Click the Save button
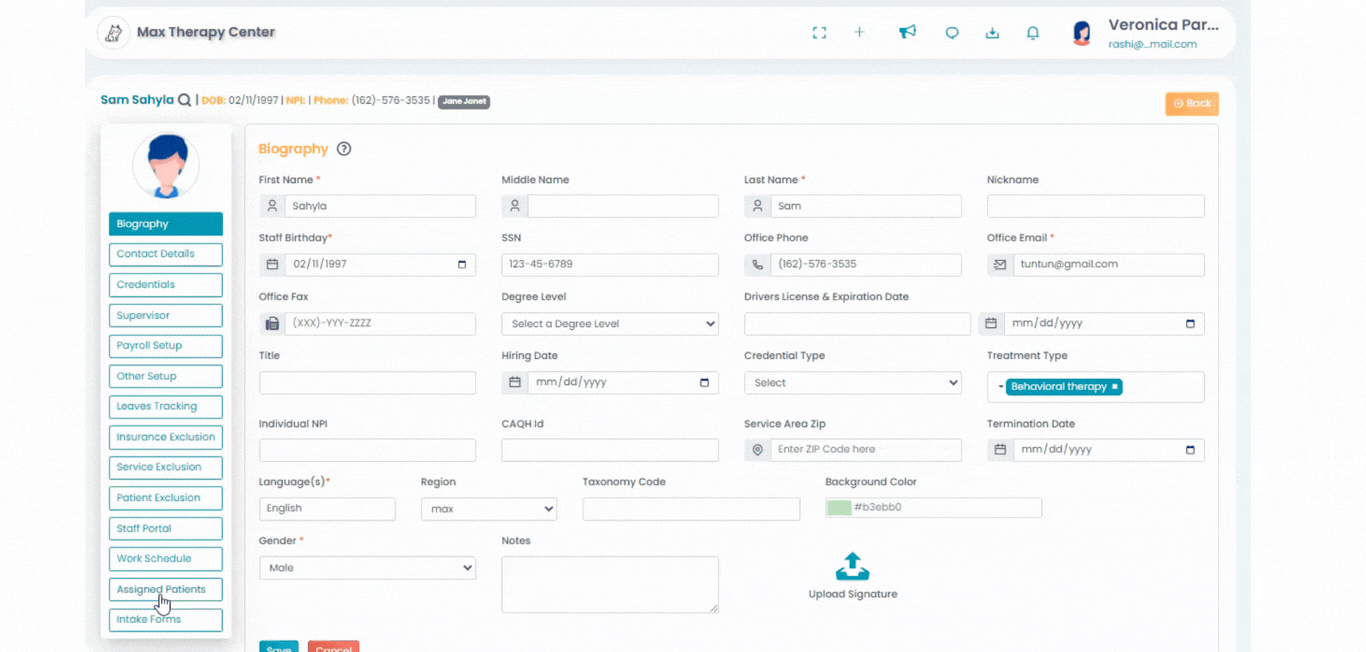The image size is (1366, 652). point(279,647)
